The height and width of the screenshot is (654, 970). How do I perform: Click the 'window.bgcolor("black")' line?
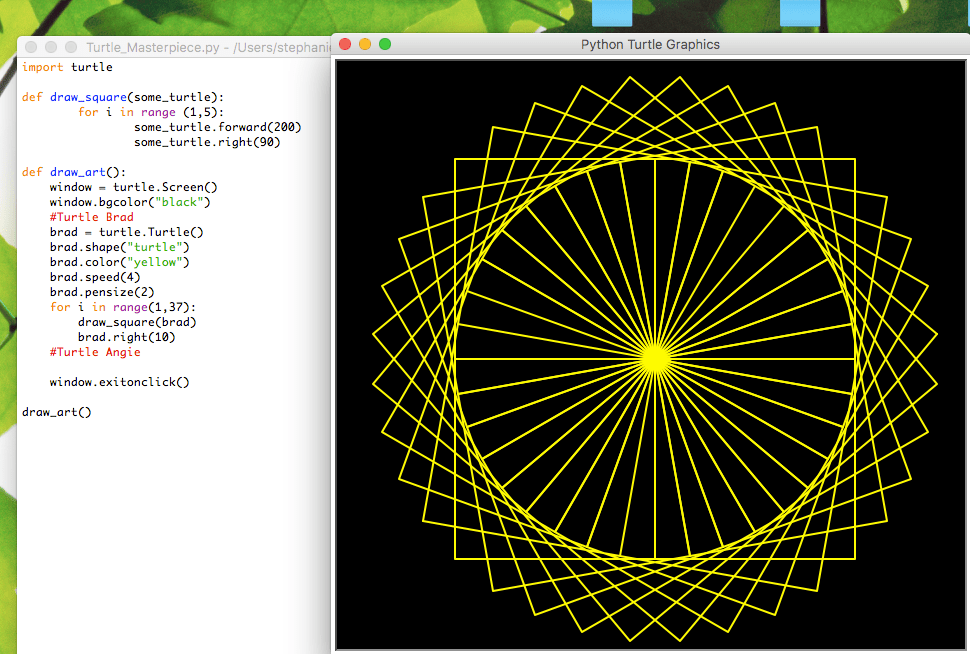(130, 202)
